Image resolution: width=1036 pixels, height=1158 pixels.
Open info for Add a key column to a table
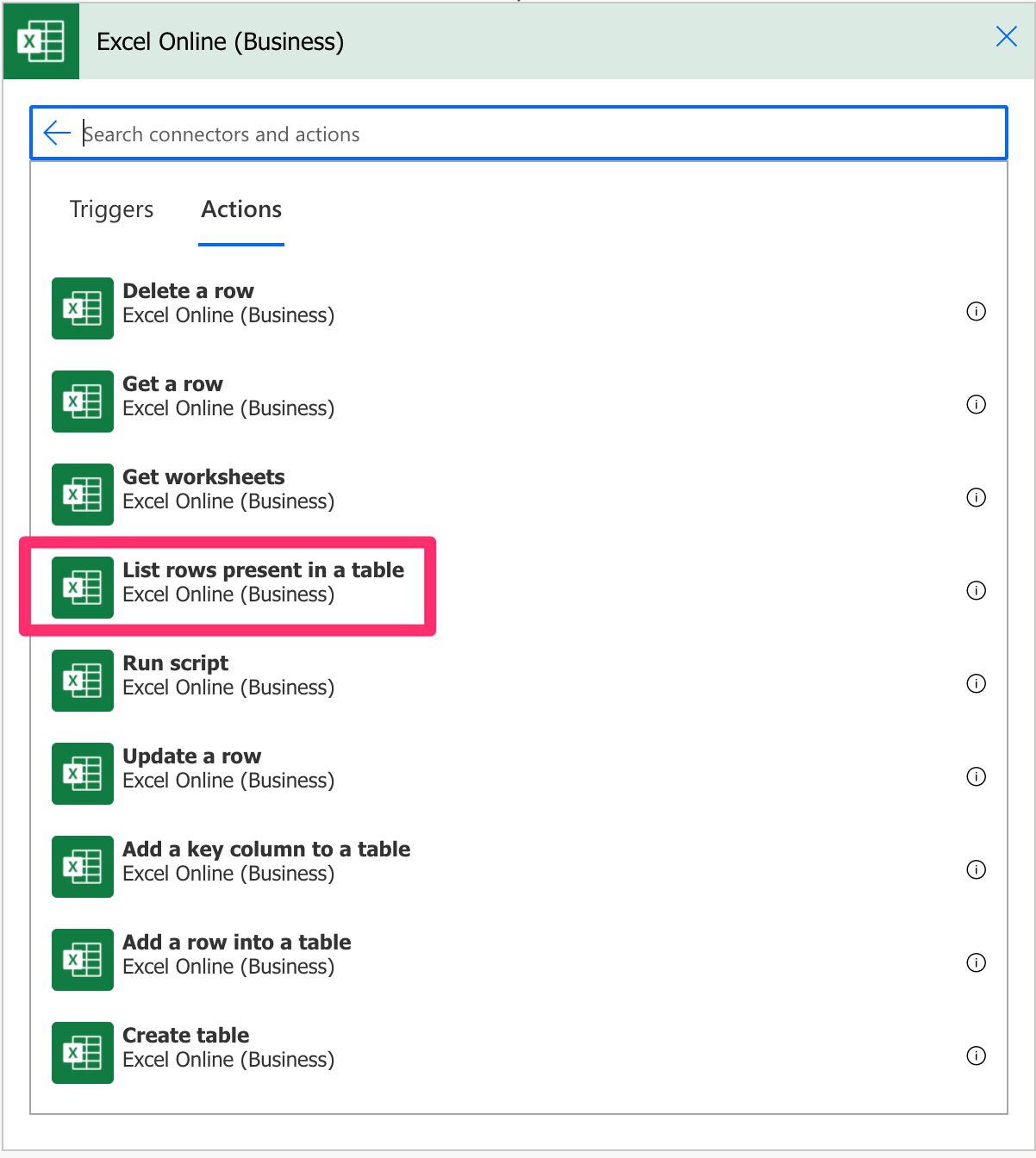977,870
